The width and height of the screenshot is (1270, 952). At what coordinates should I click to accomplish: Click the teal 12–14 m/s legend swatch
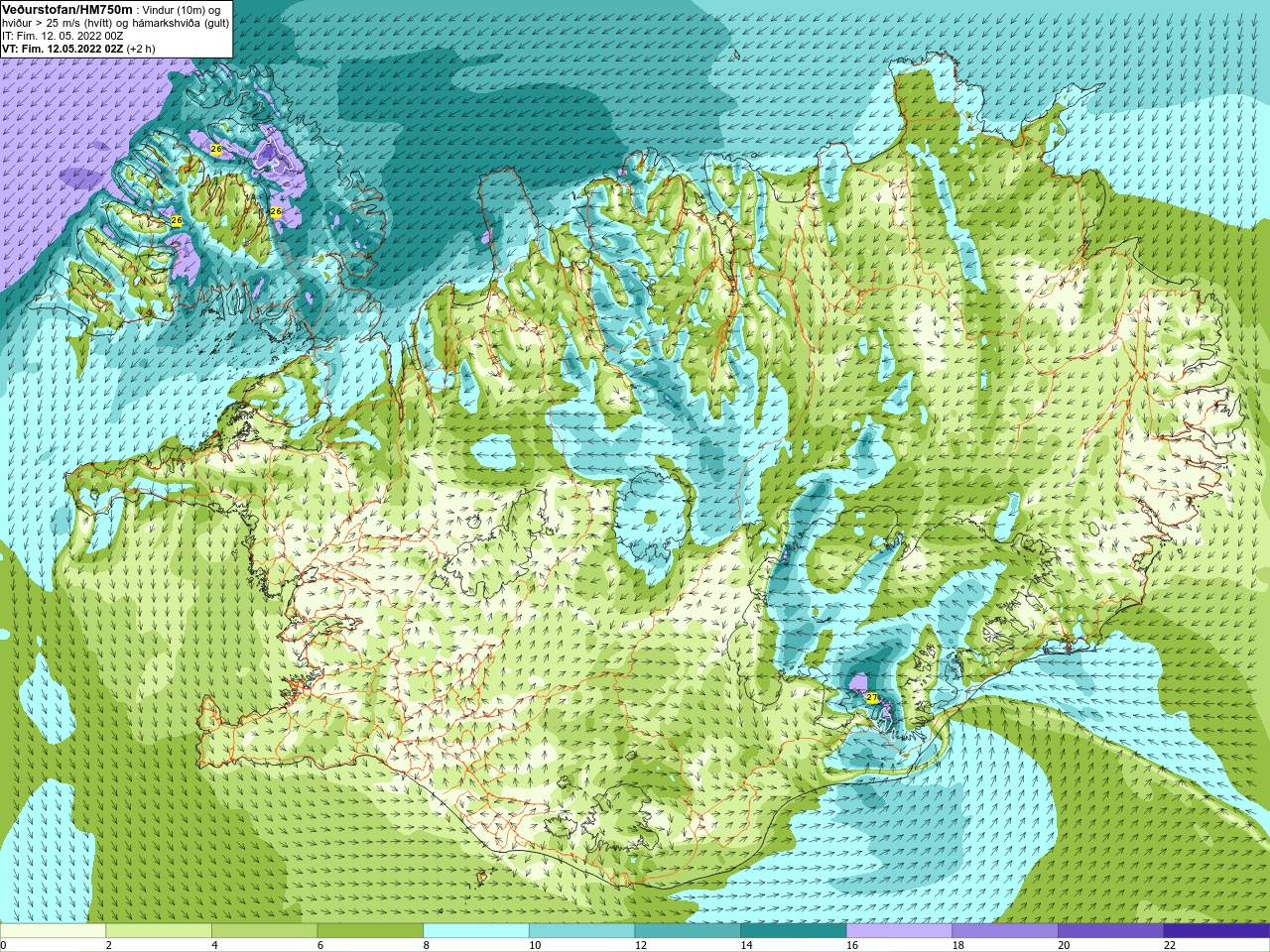click(x=688, y=931)
